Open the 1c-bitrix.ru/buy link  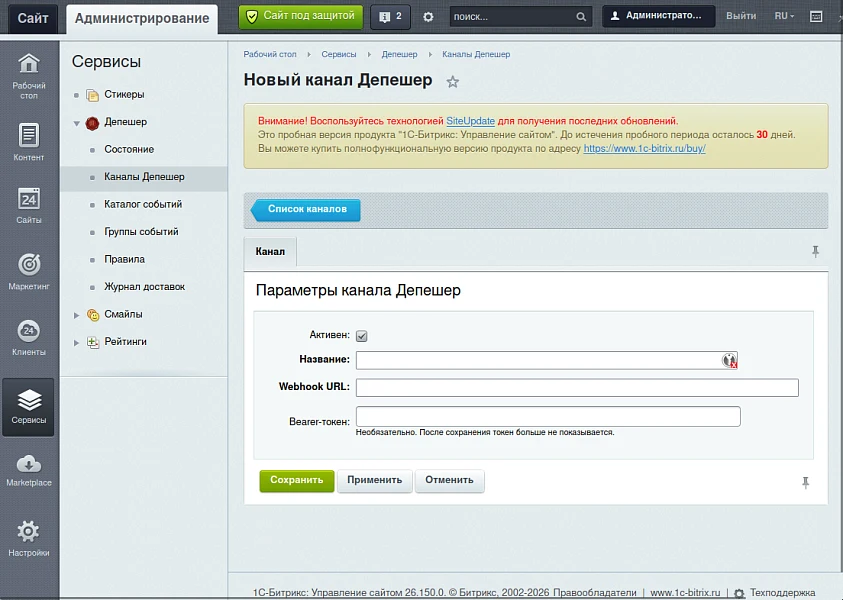[645, 148]
